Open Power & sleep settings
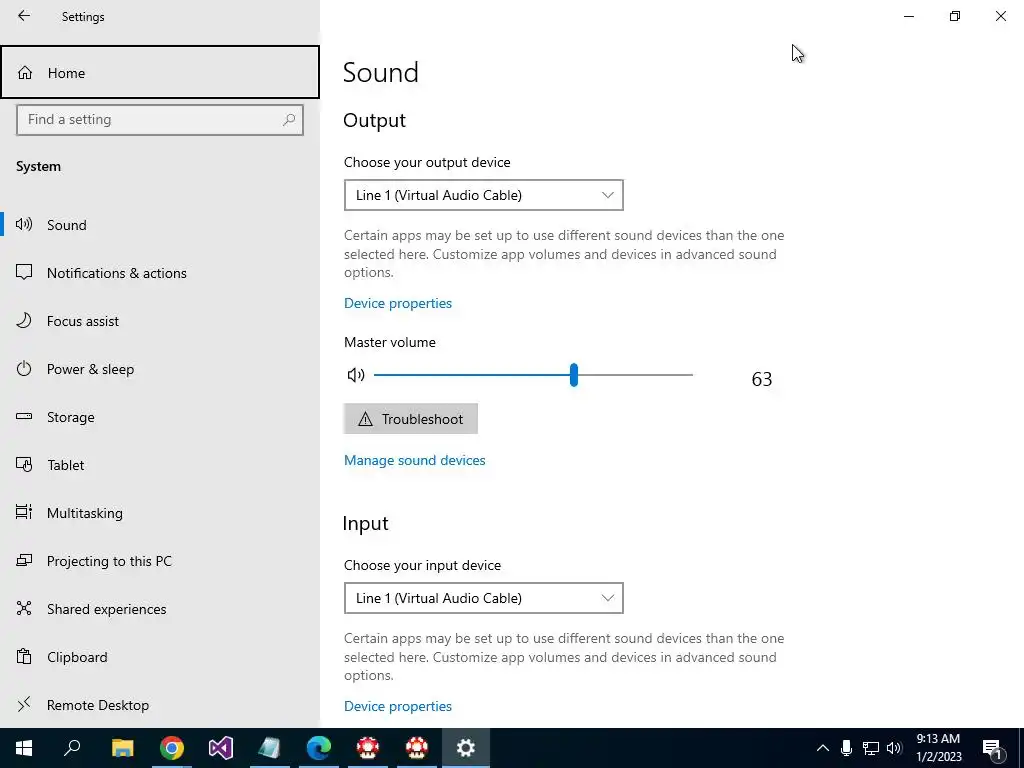Screen dimensions: 1024x768 click(160, 369)
